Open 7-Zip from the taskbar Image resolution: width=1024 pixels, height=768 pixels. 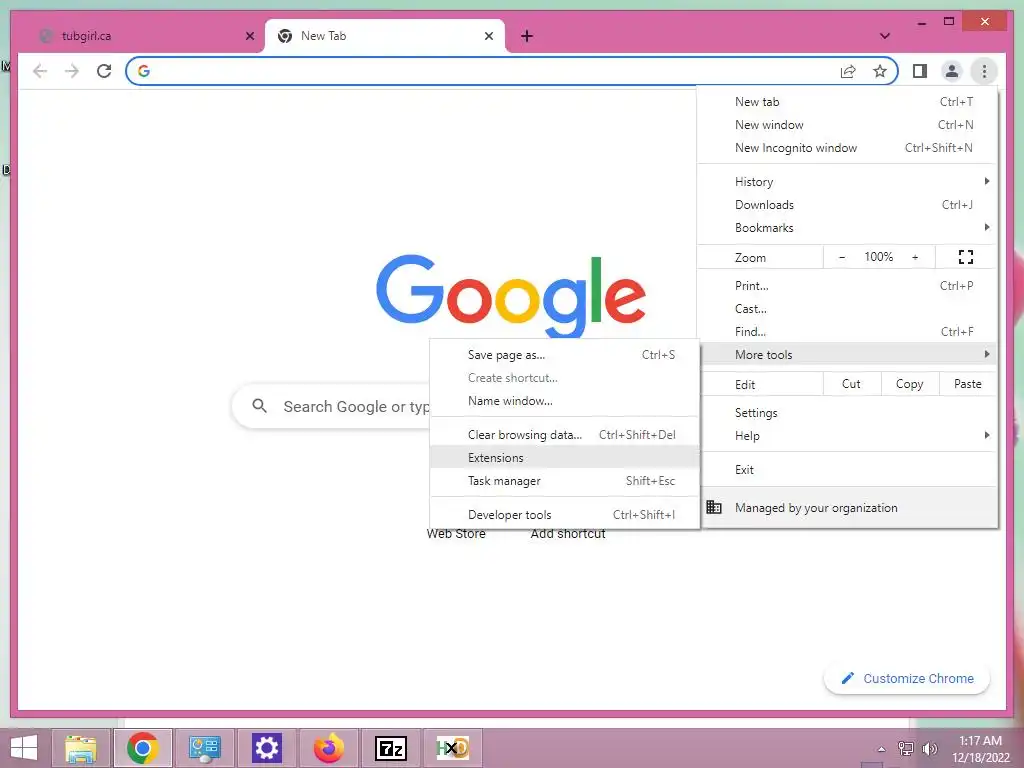click(x=391, y=748)
